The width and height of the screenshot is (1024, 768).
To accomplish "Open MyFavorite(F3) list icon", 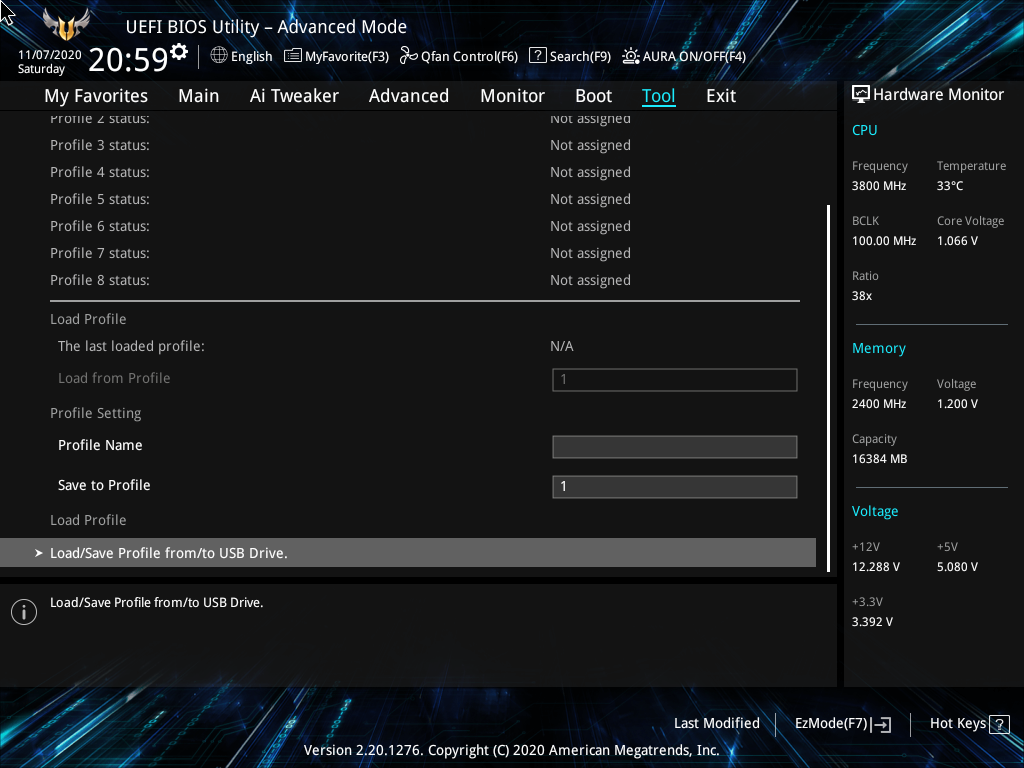I will coord(293,56).
